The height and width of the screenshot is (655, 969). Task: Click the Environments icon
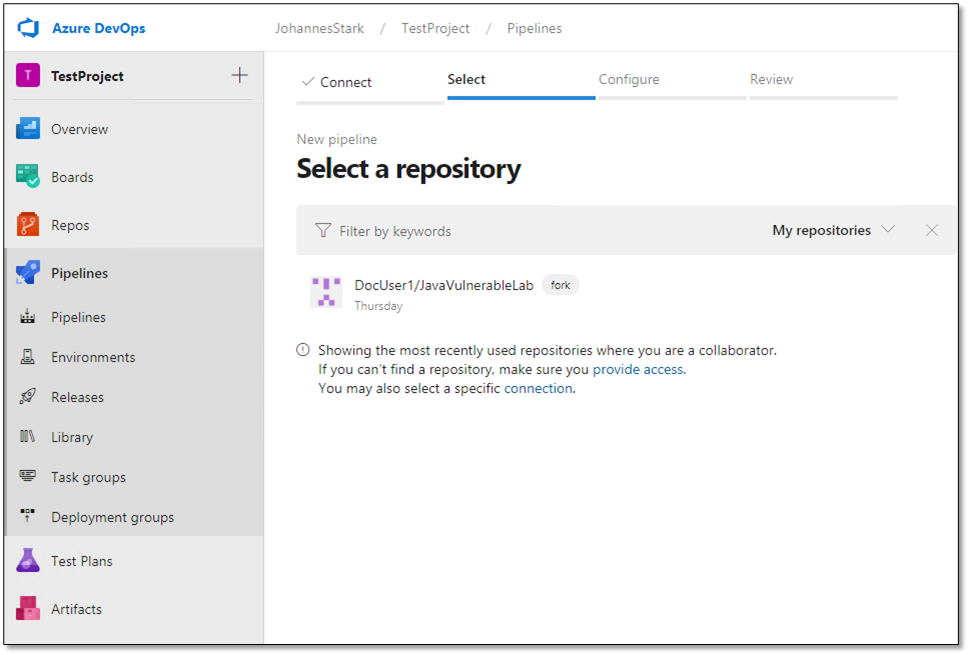pyautogui.click(x=27, y=357)
